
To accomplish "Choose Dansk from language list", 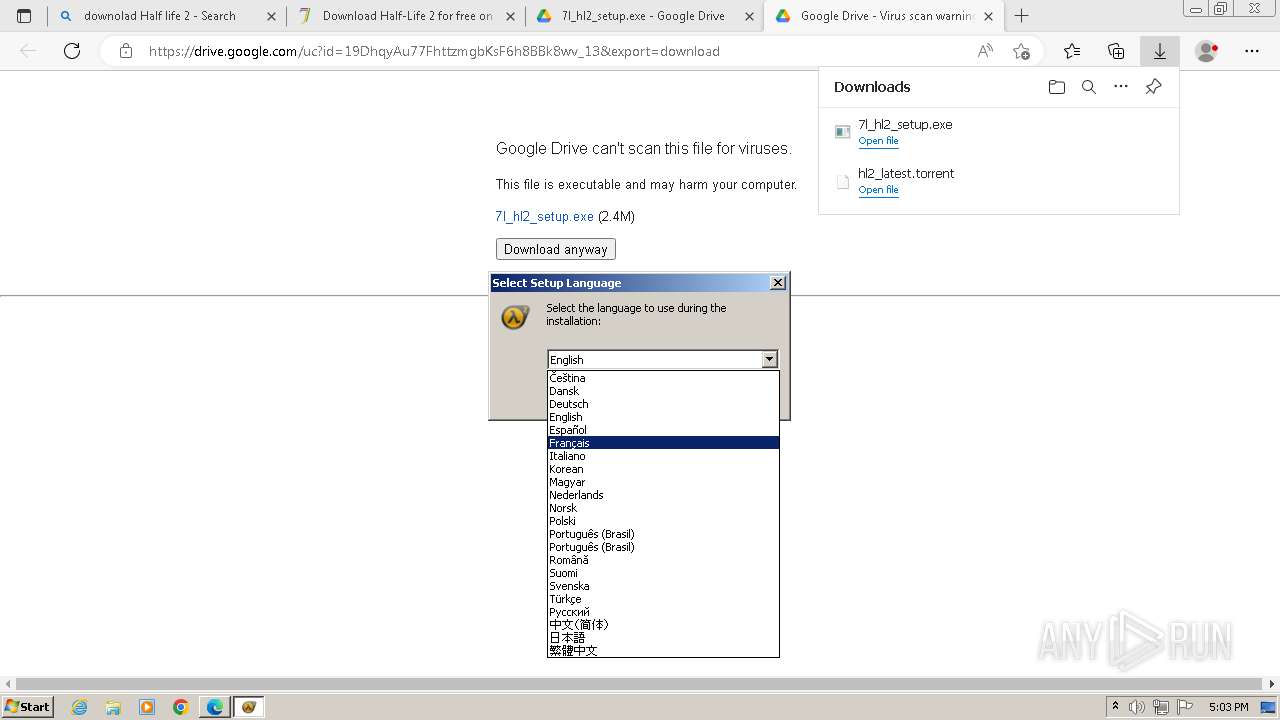I will point(663,391).
